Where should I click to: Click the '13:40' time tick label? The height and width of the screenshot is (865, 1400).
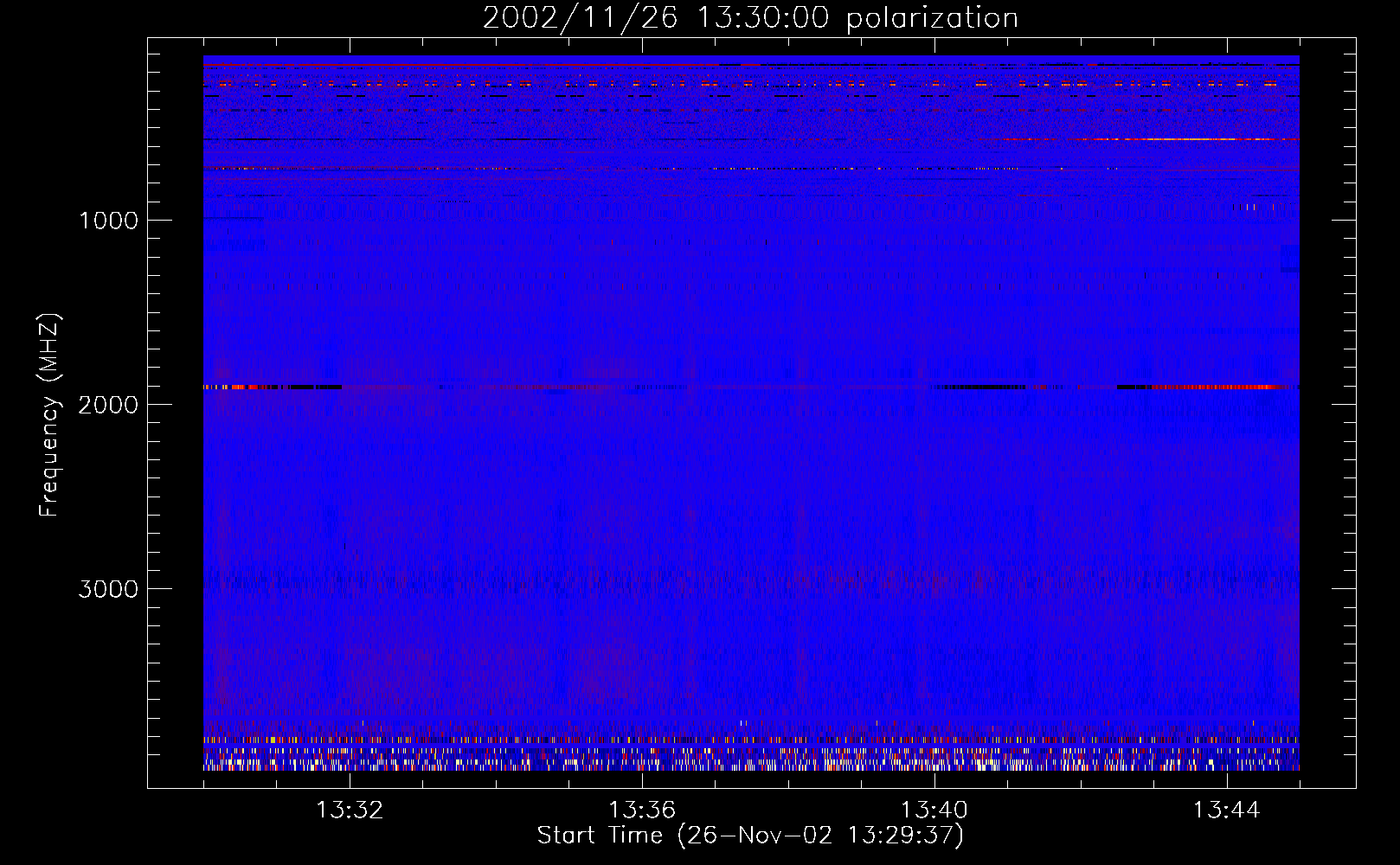(934, 811)
